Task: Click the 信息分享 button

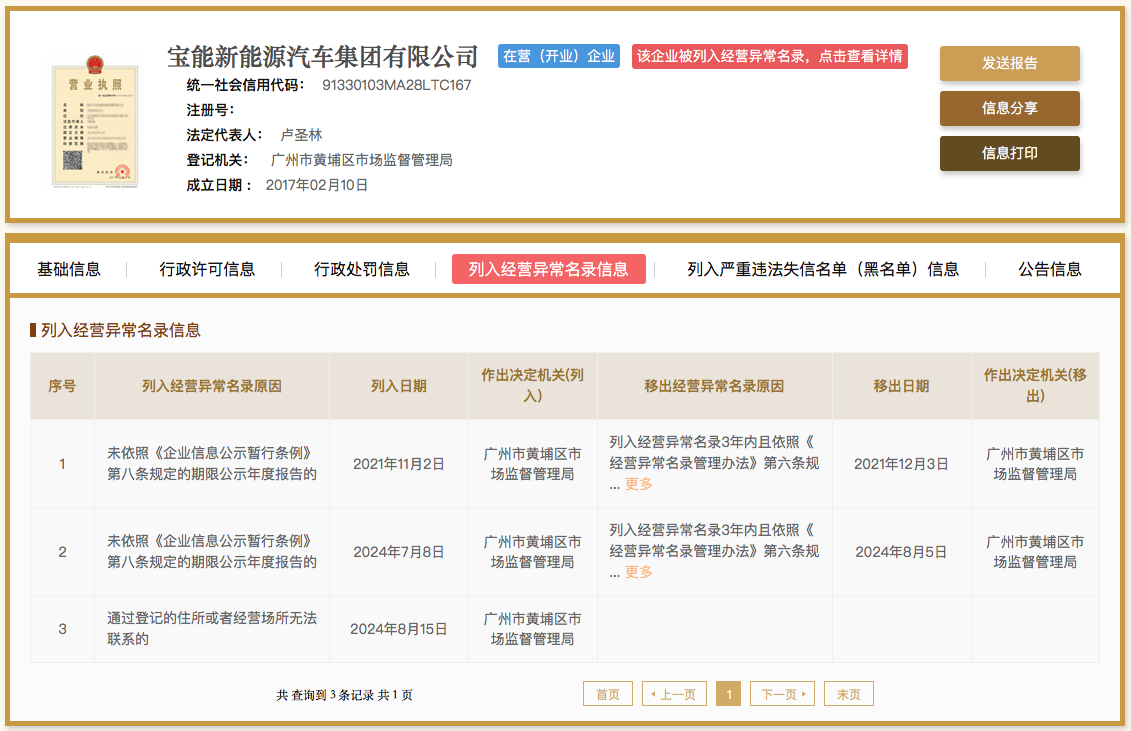Action: point(1009,108)
